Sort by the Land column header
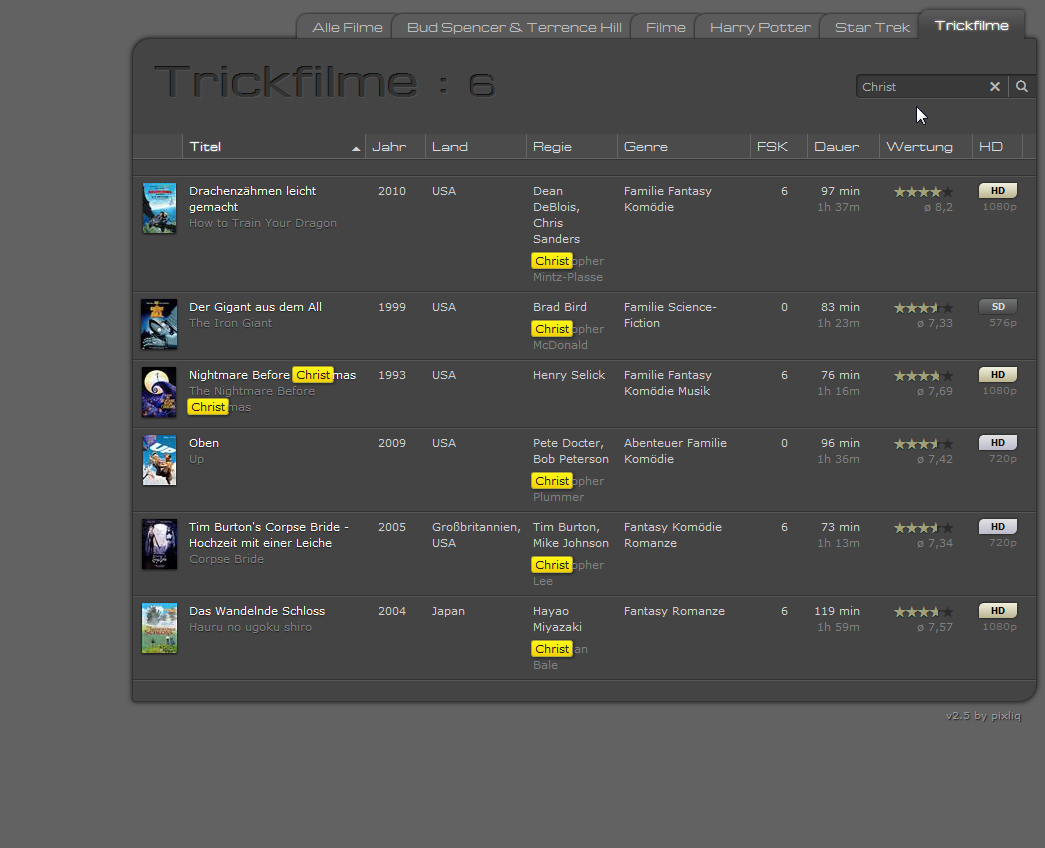Viewport: 1045px width, 848px height. coord(476,147)
